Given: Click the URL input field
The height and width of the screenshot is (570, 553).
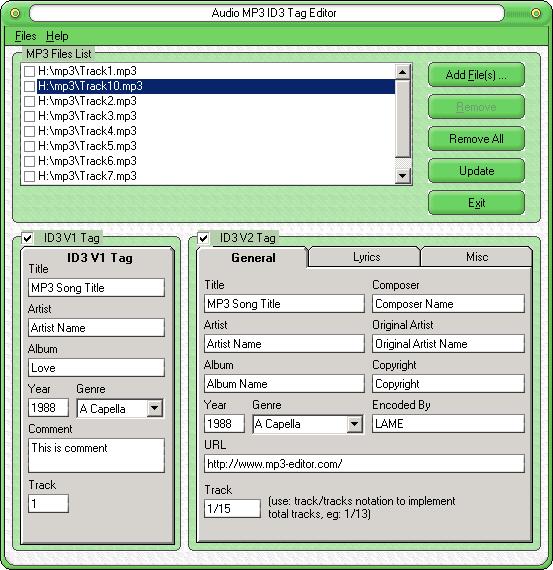Looking at the screenshot, I should coord(364,464).
